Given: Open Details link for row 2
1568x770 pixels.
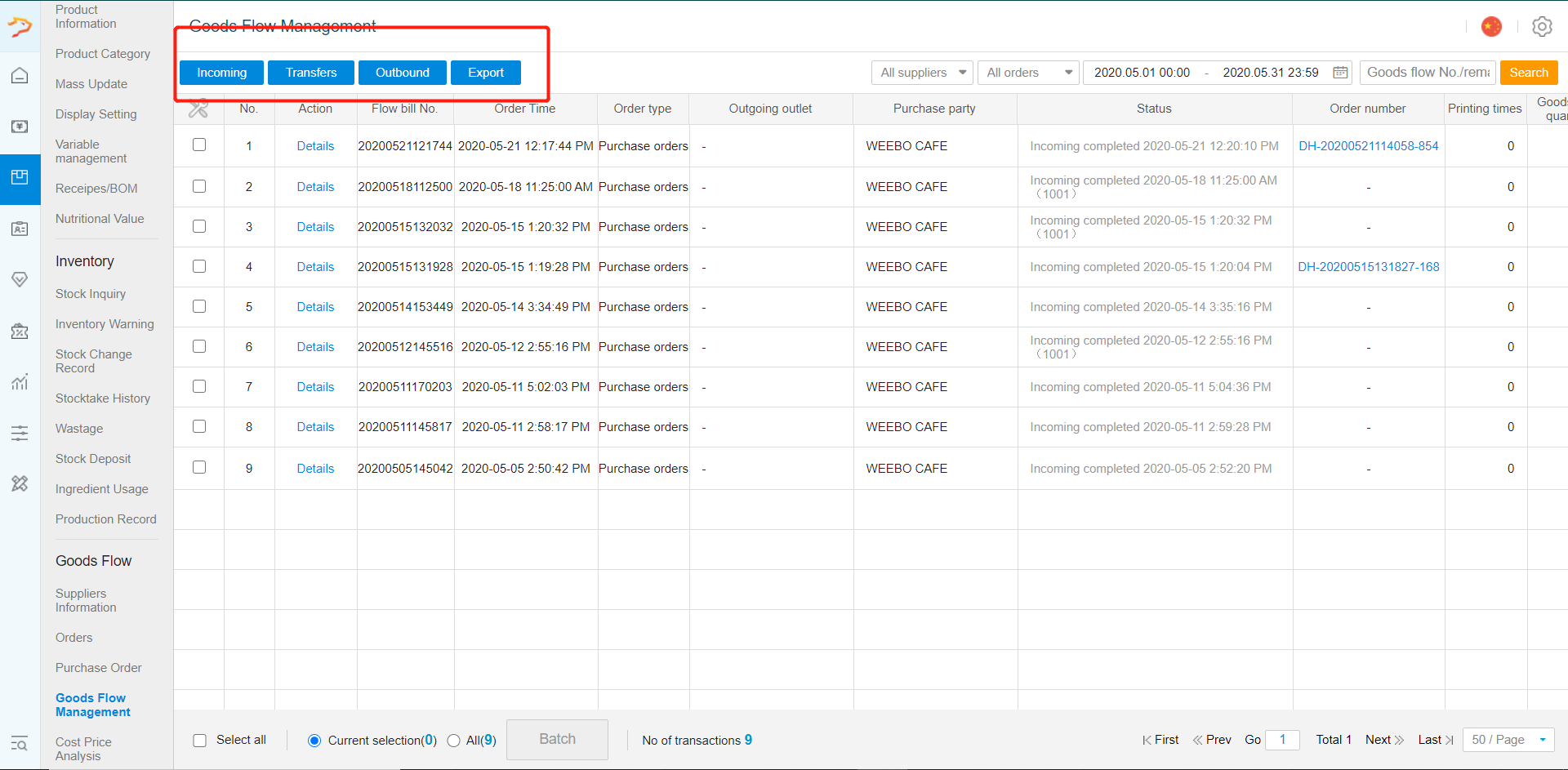Looking at the screenshot, I should [315, 187].
